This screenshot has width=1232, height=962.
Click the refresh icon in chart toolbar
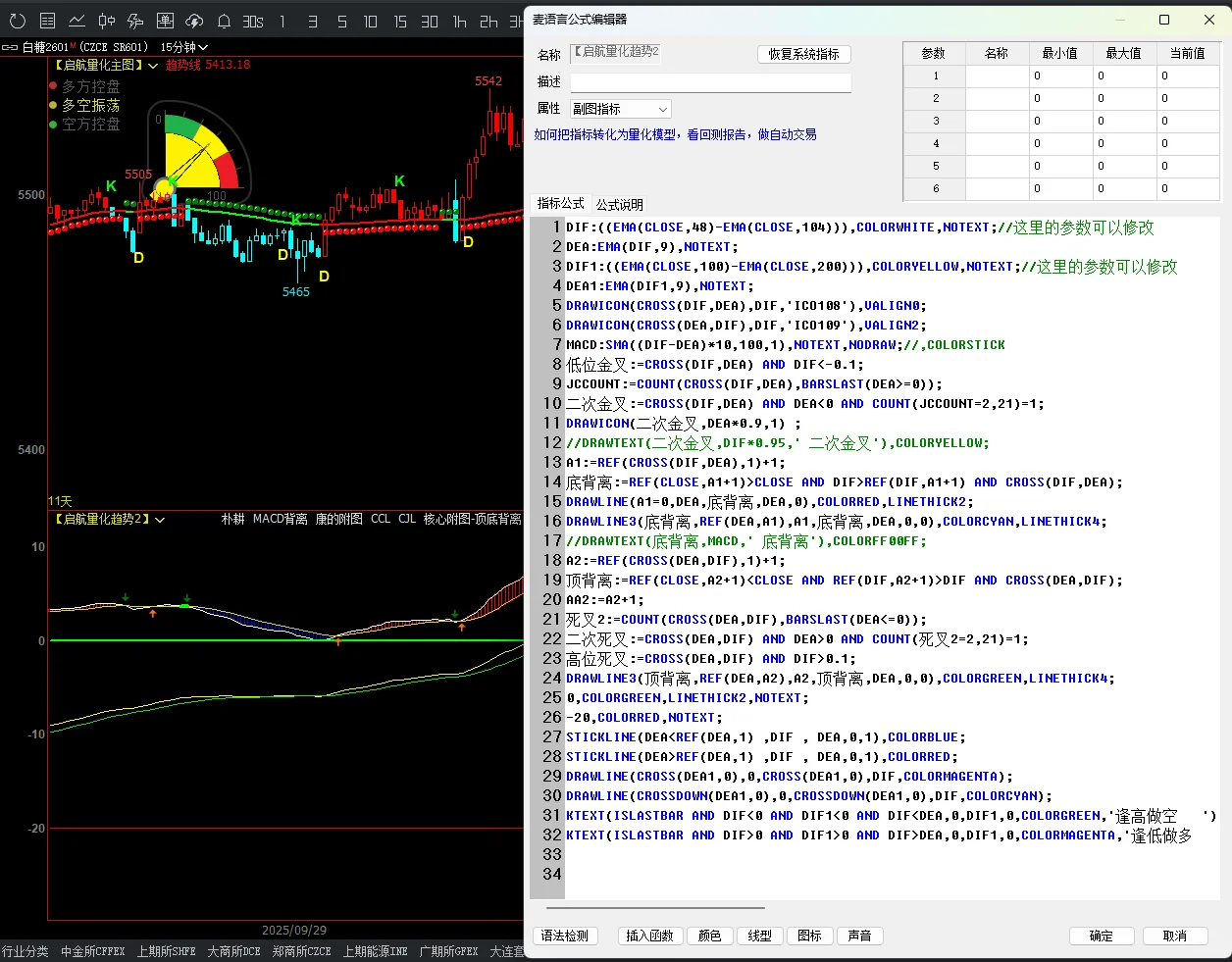click(18, 21)
